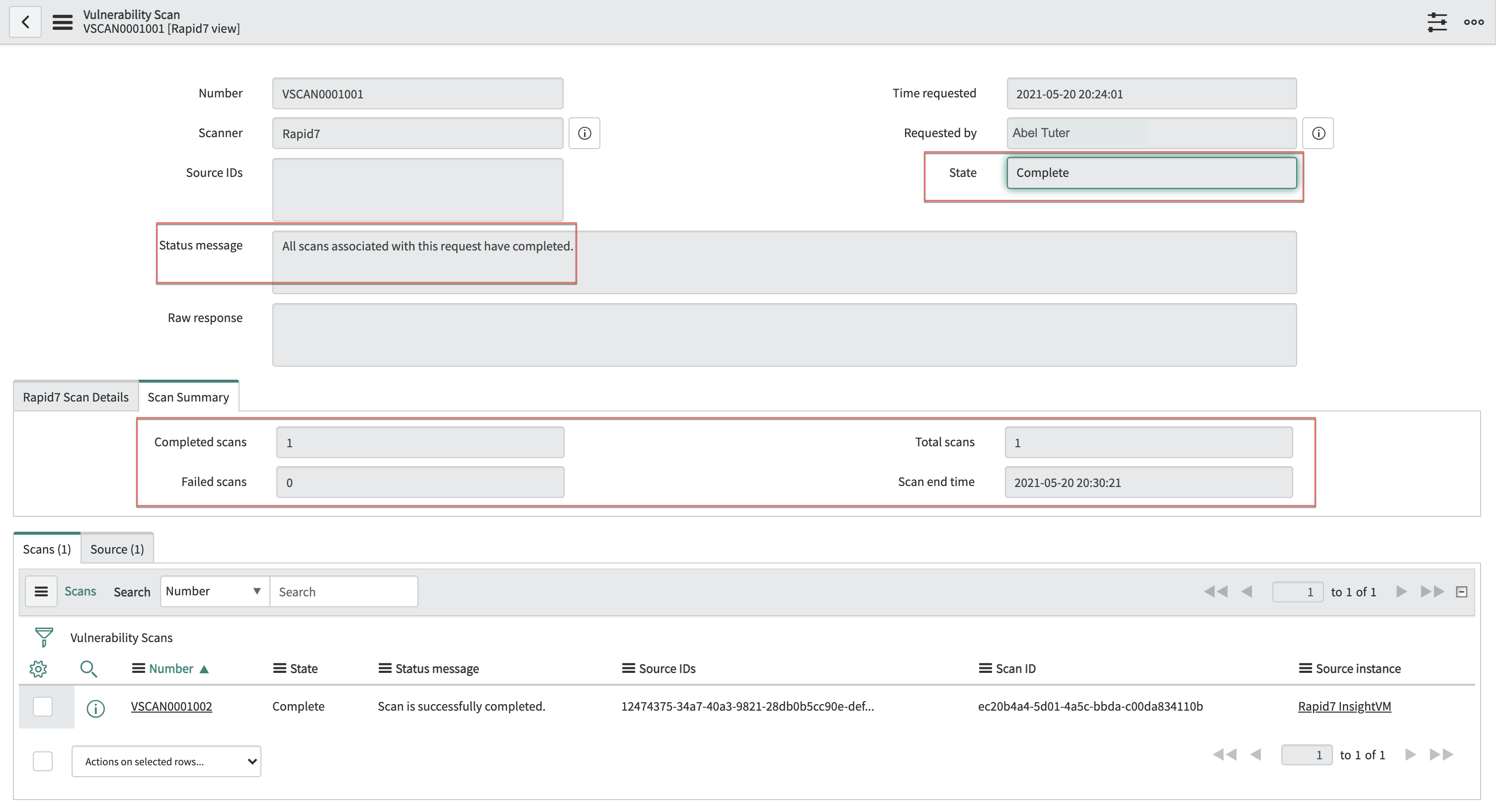Go to first page in bottom pagination
The width and height of the screenshot is (1496, 812).
(1225, 754)
